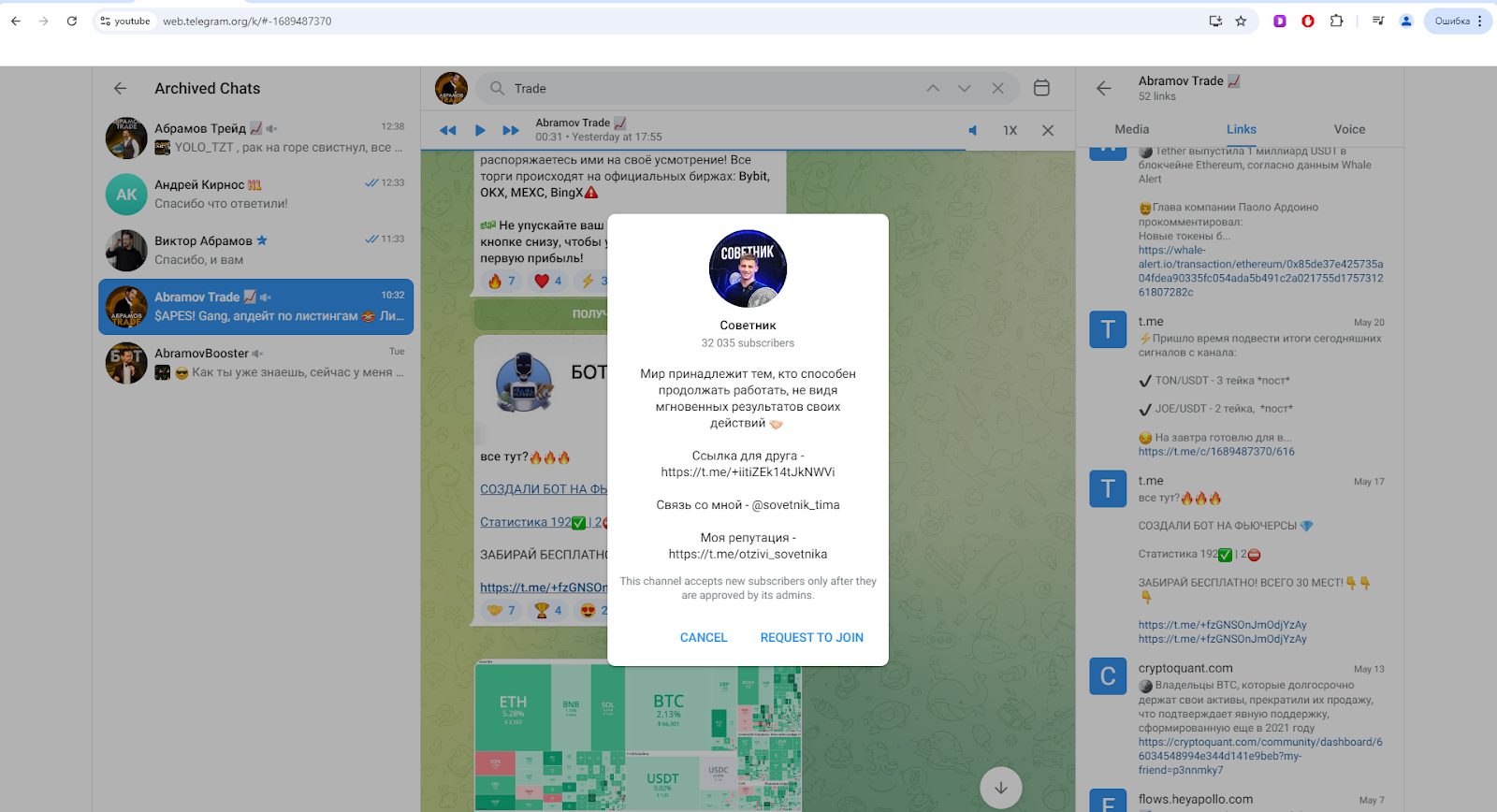
Task: Go back from Archived Chats
Action: coord(120,88)
